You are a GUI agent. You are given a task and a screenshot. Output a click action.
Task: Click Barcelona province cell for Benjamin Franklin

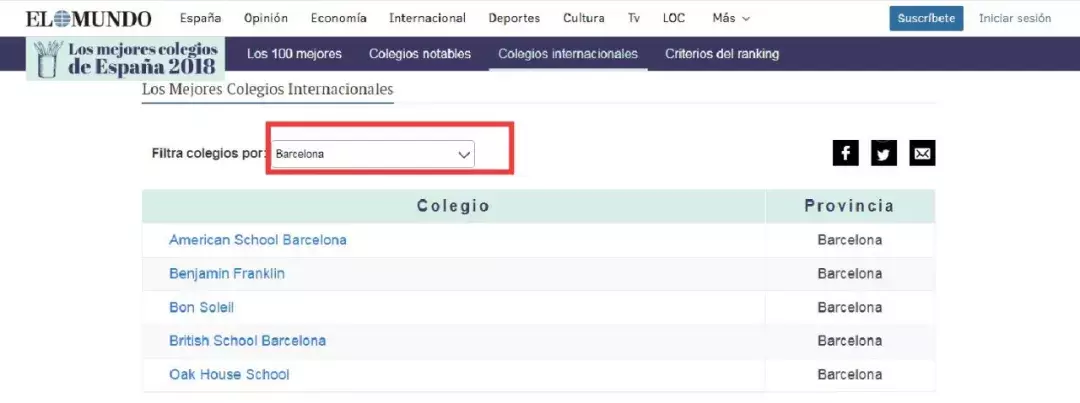click(x=850, y=274)
